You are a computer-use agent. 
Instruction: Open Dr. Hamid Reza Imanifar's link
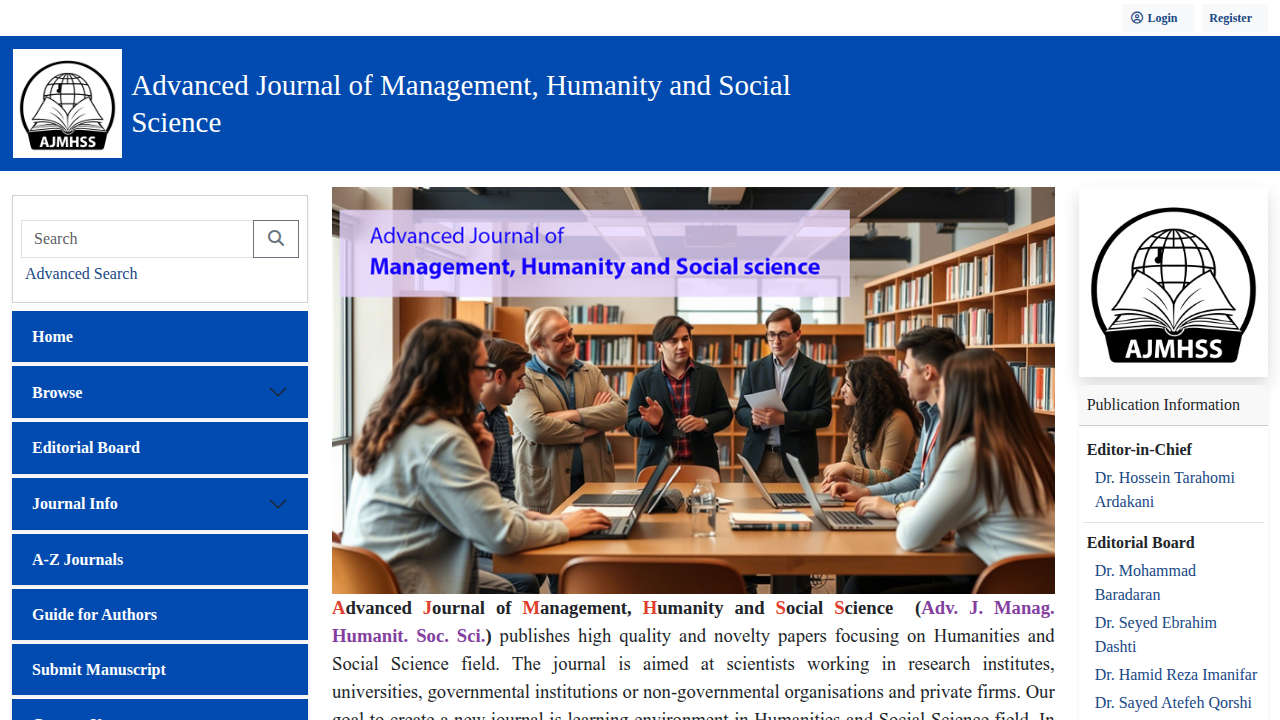[1176, 675]
